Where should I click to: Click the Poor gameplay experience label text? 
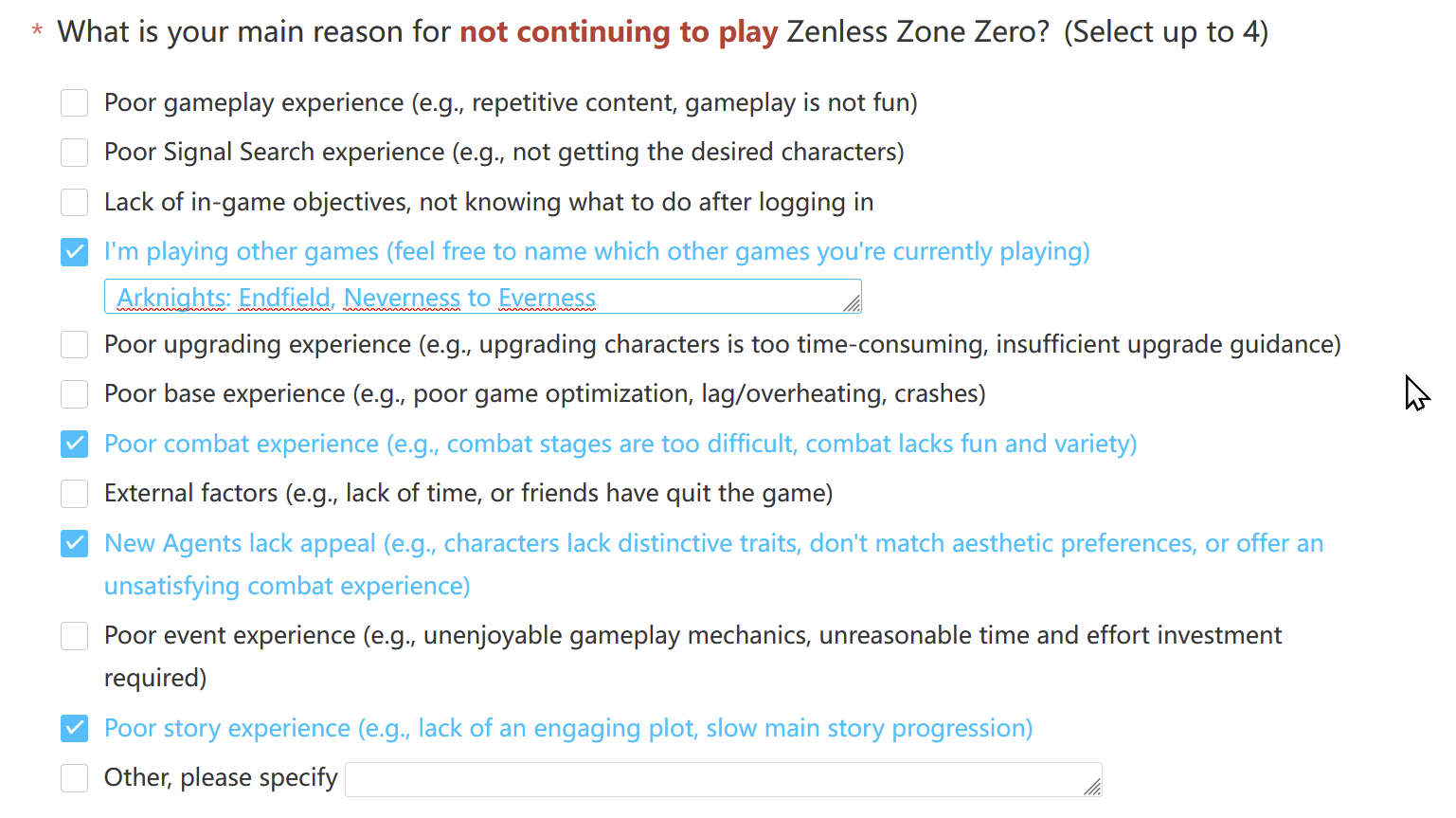(512, 102)
